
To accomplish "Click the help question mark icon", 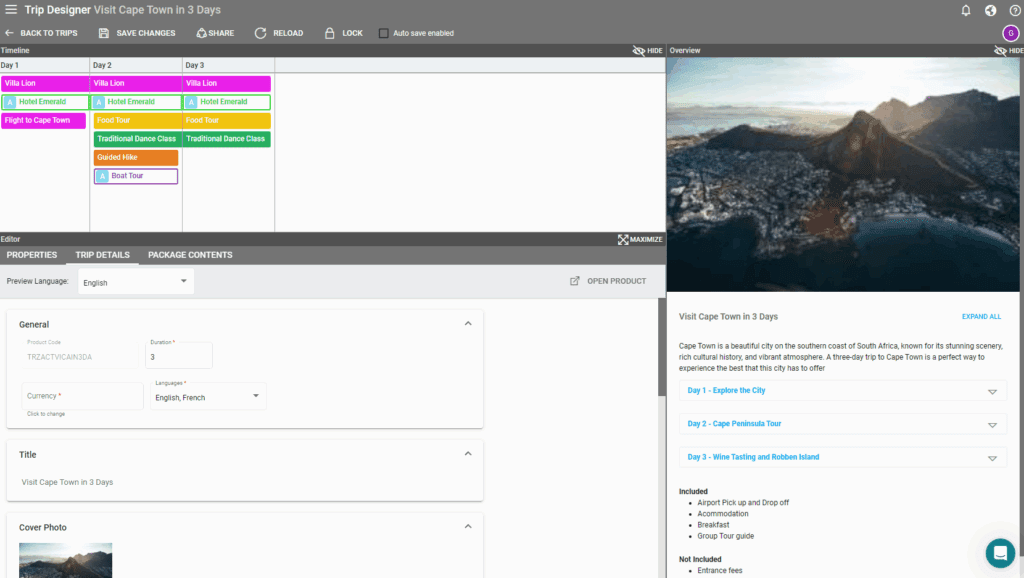I will coord(1014,11).
